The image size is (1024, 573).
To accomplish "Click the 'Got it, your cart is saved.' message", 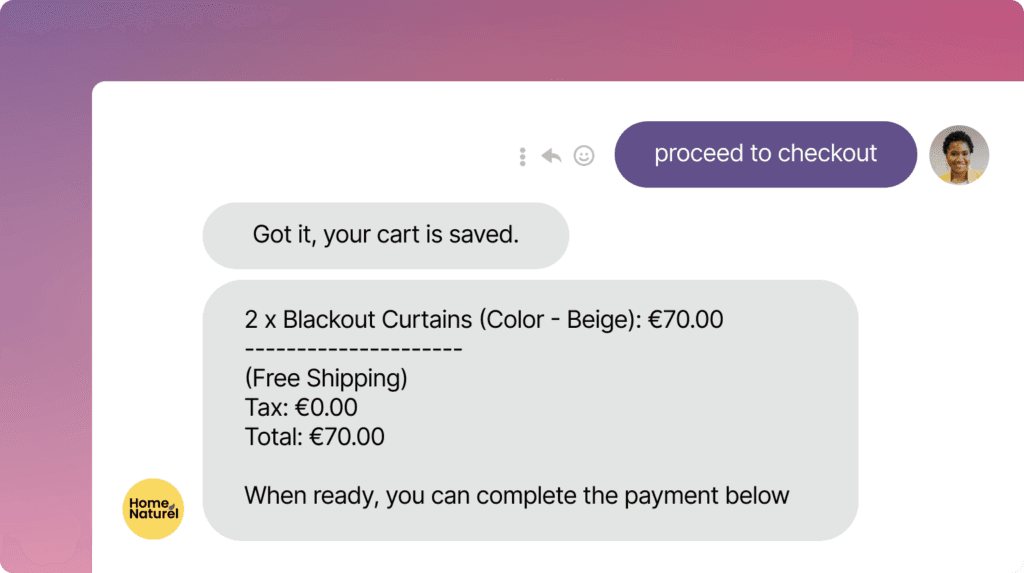I will click(386, 235).
